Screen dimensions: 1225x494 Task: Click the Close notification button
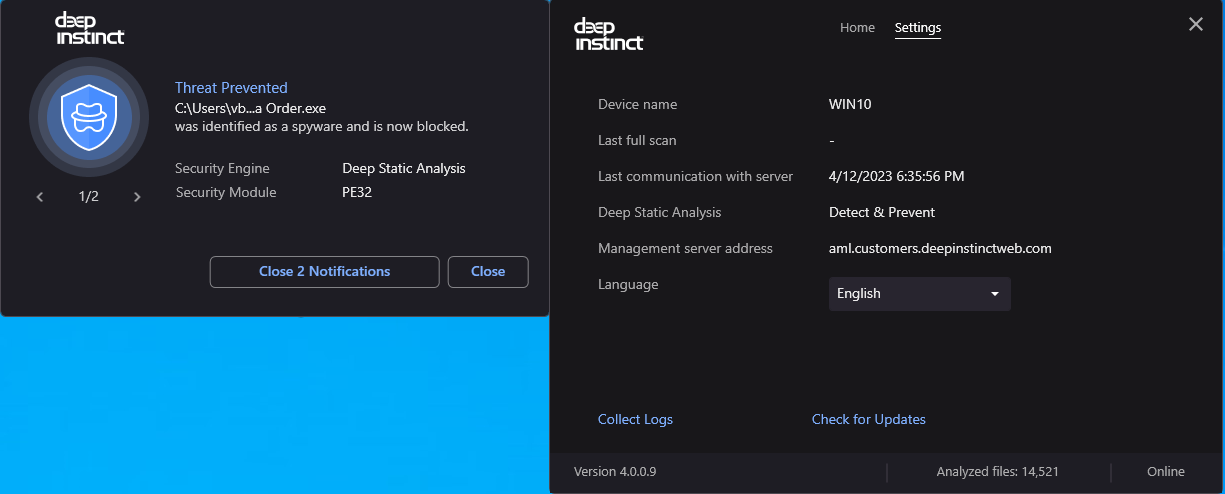pyautogui.click(x=488, y=272)
